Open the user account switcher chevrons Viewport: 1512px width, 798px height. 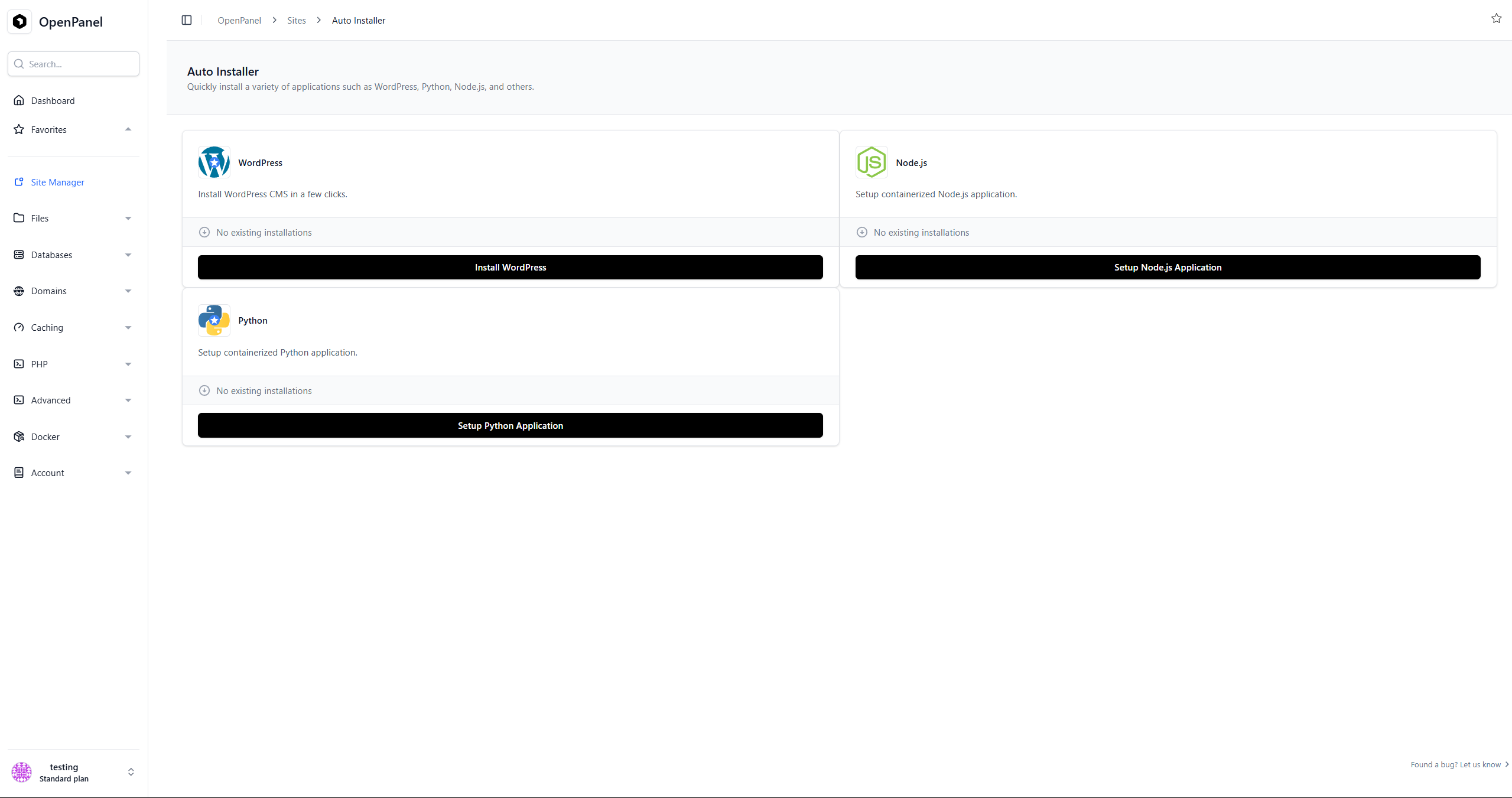pyautogui.click(x=131, y=772)
